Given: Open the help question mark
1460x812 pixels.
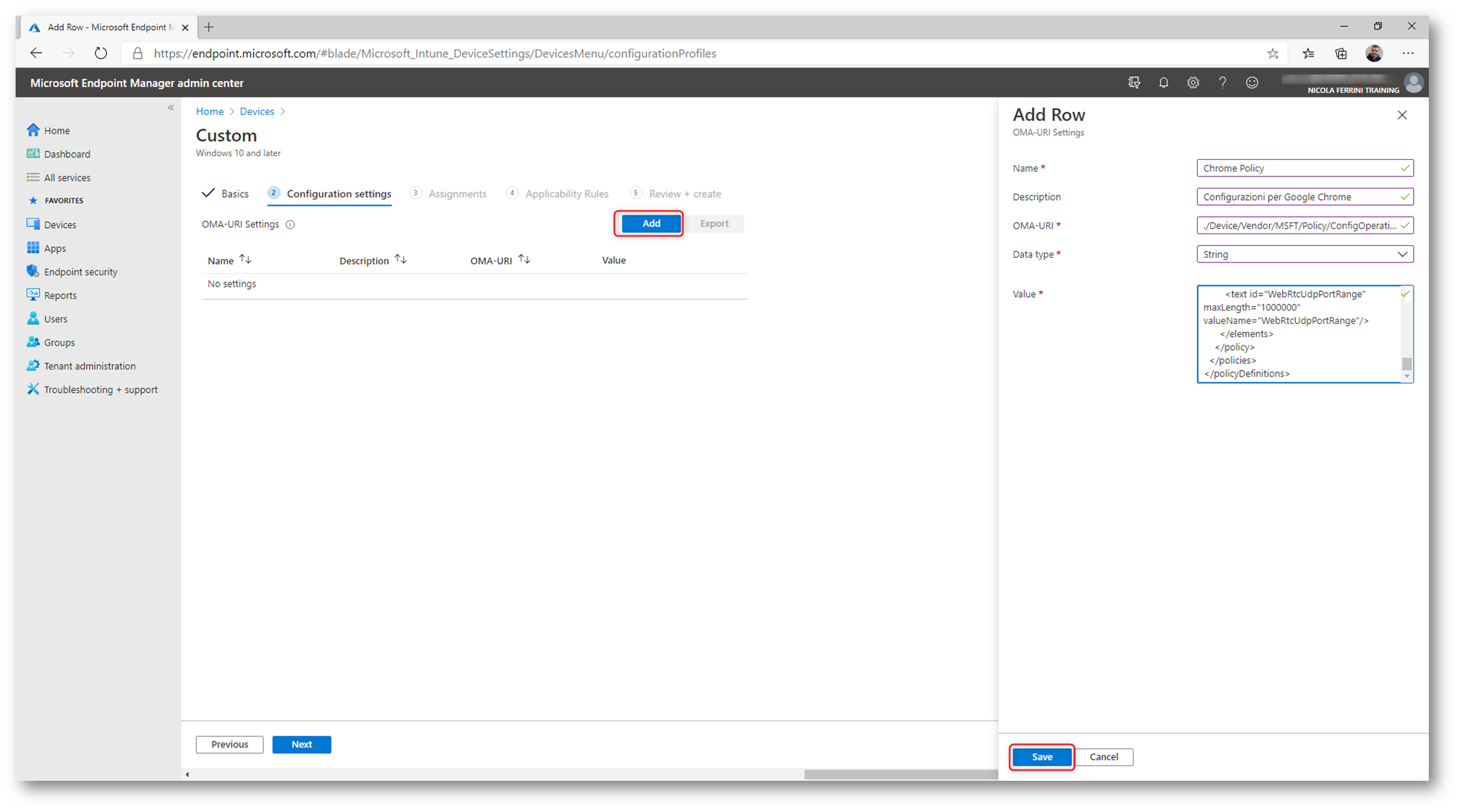Looking at the screenshot, I should click(x=1222, y=83).
